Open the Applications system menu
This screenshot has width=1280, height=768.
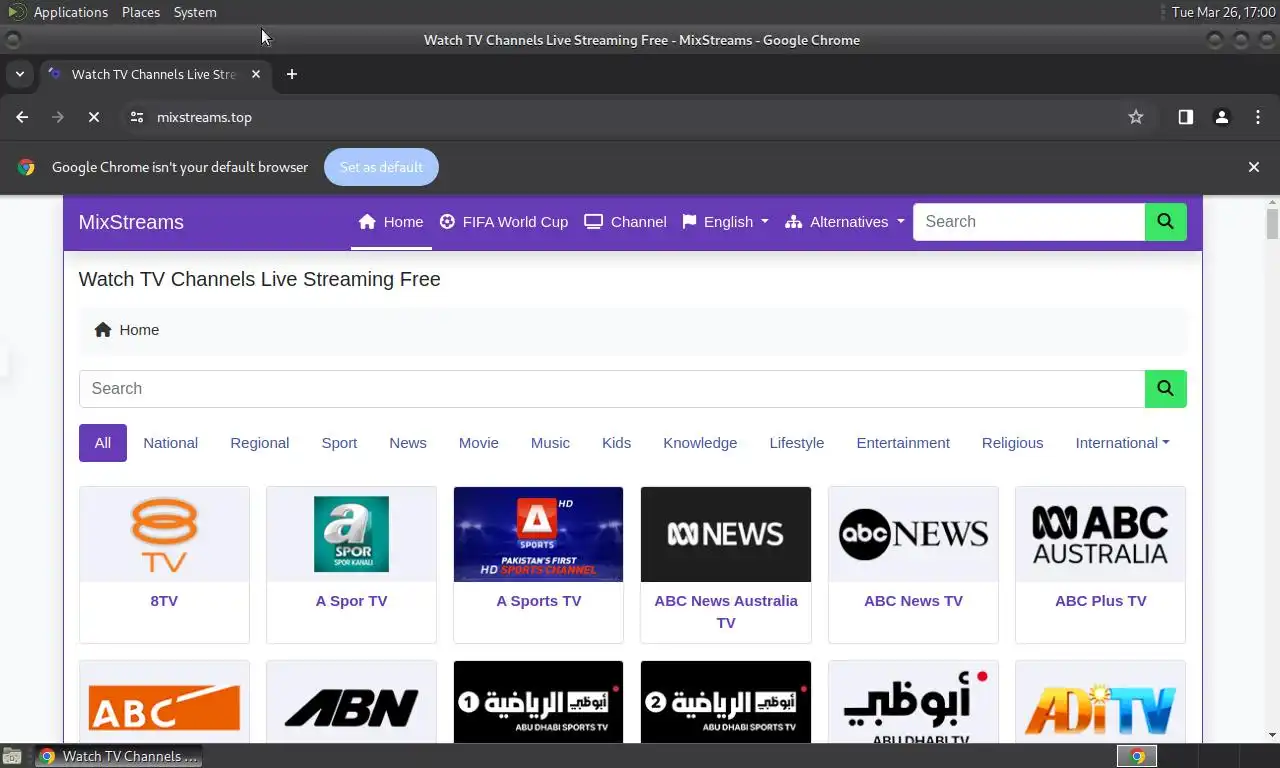click(70, 12)
